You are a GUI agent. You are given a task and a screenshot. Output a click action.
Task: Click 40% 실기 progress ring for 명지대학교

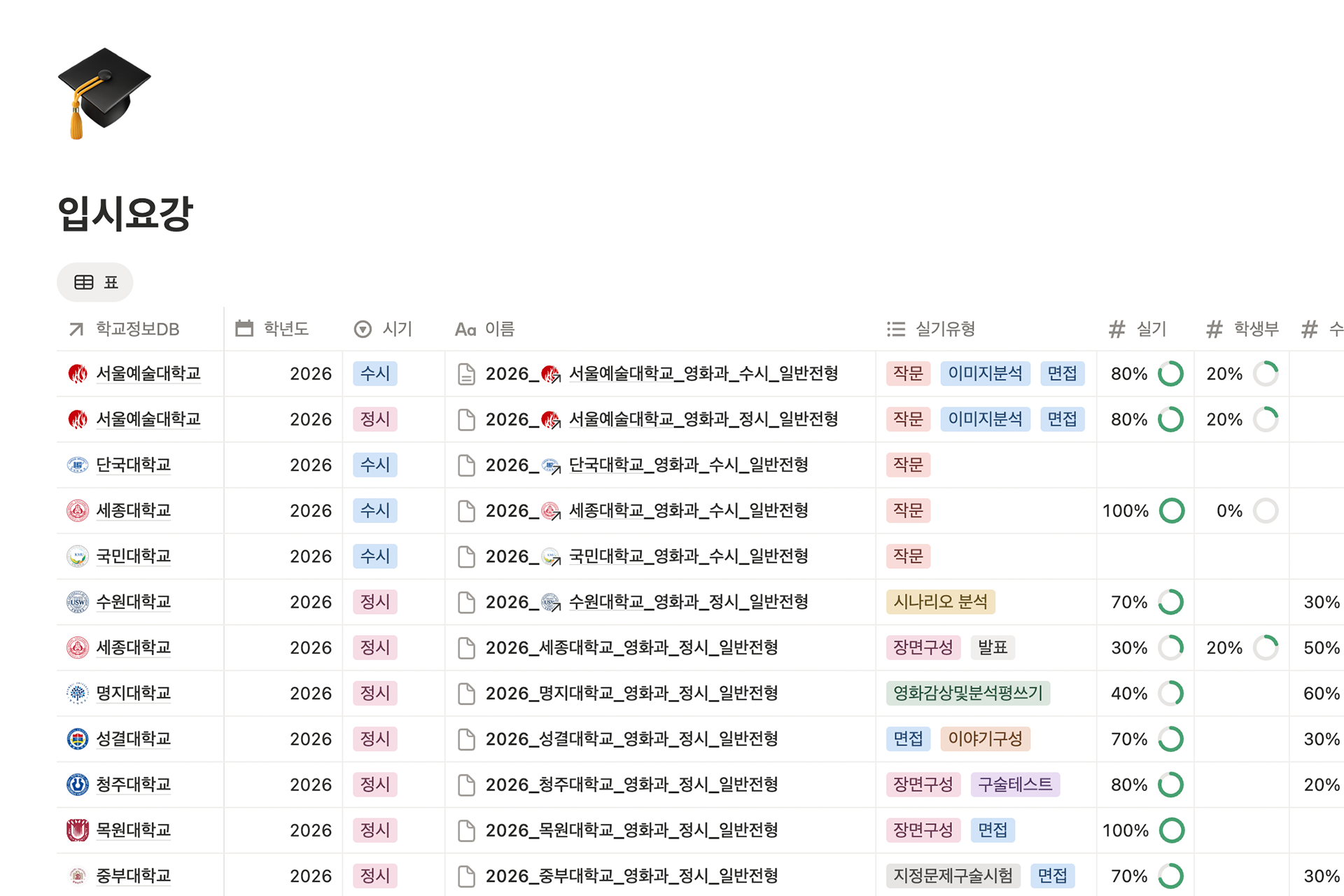coord(1171,693)
